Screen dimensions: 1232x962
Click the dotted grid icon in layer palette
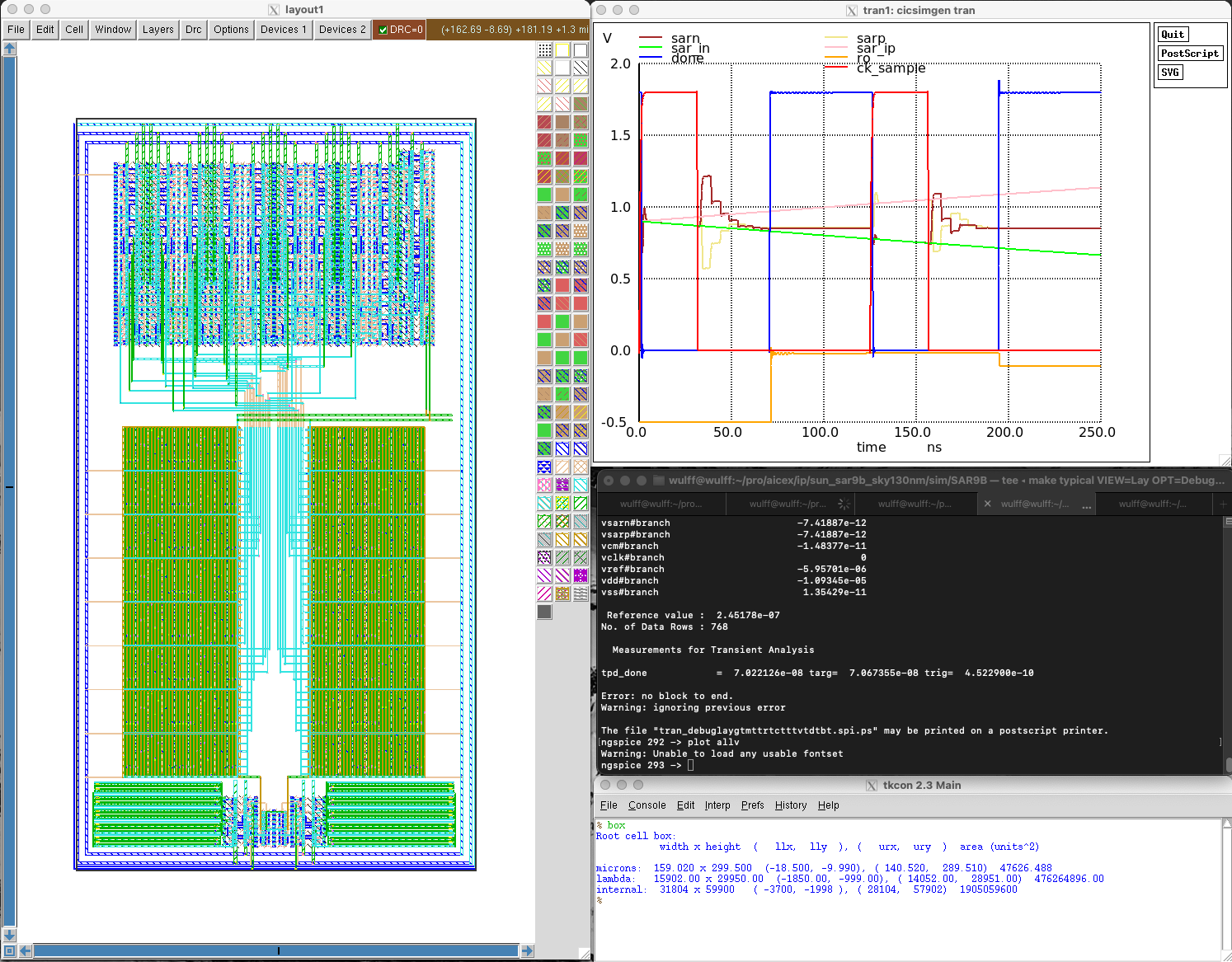(544, 49)
